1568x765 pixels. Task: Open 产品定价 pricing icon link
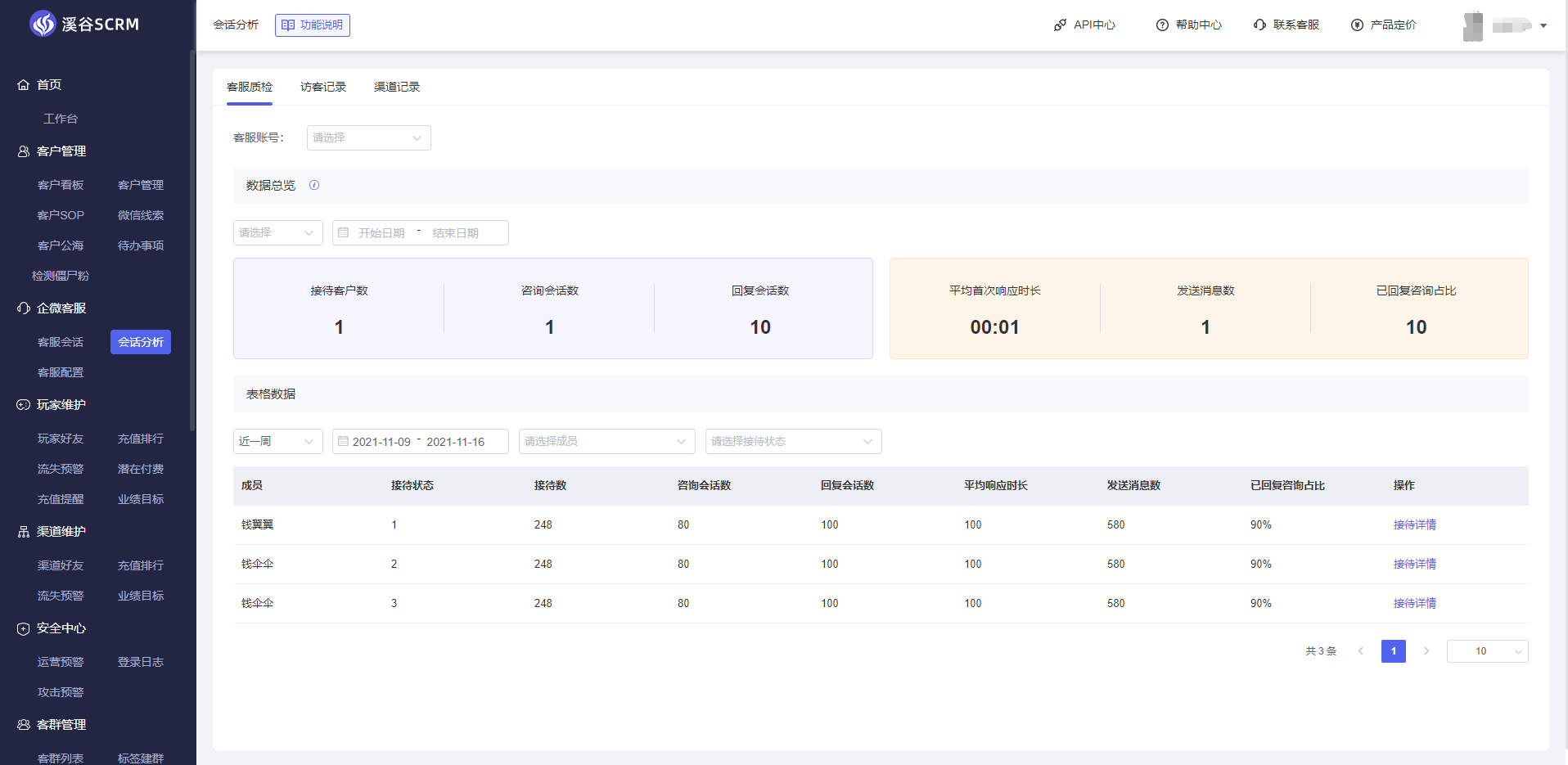(1357, 25)
